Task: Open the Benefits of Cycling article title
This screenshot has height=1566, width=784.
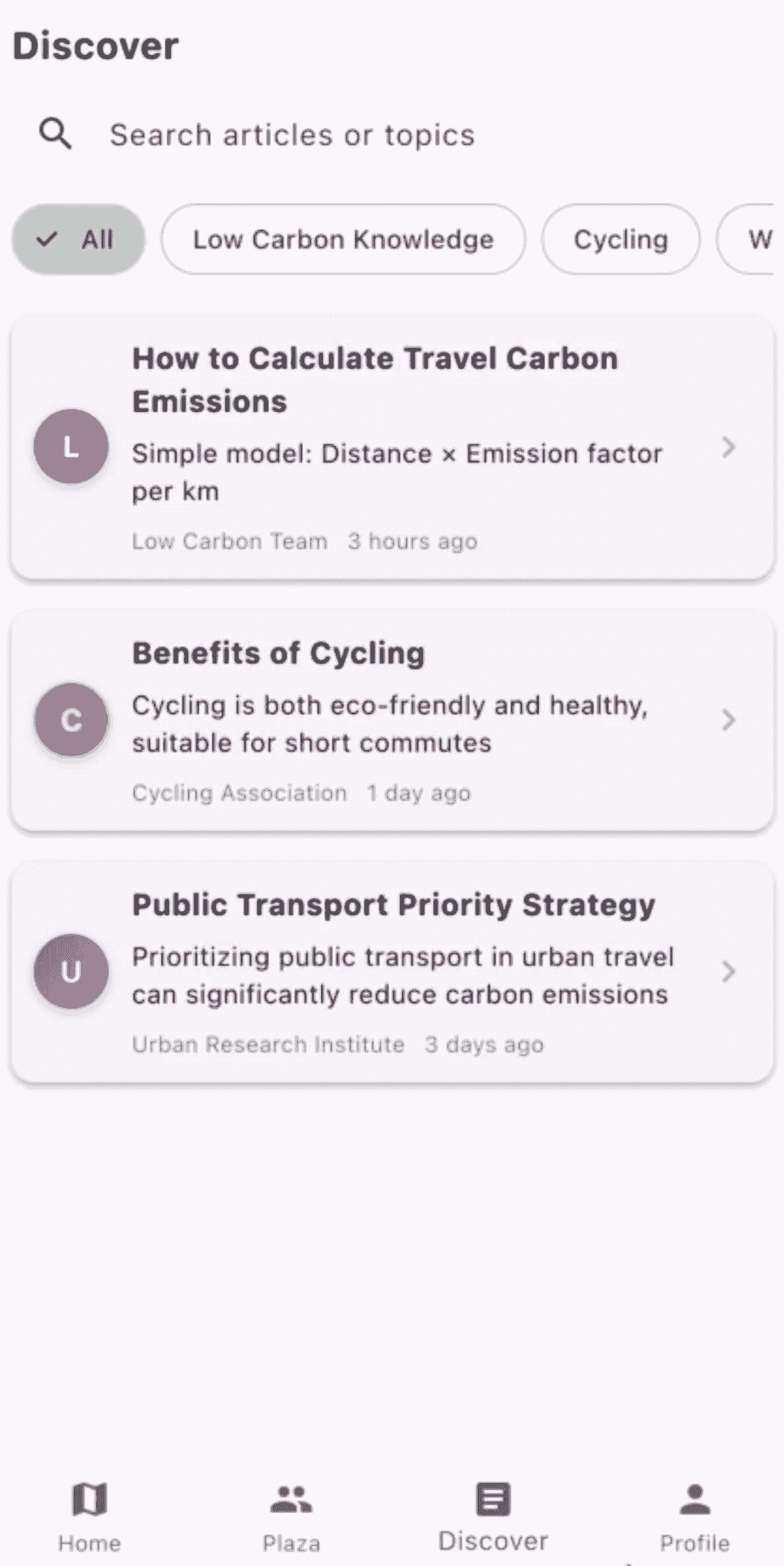Action: coord(278,654)
